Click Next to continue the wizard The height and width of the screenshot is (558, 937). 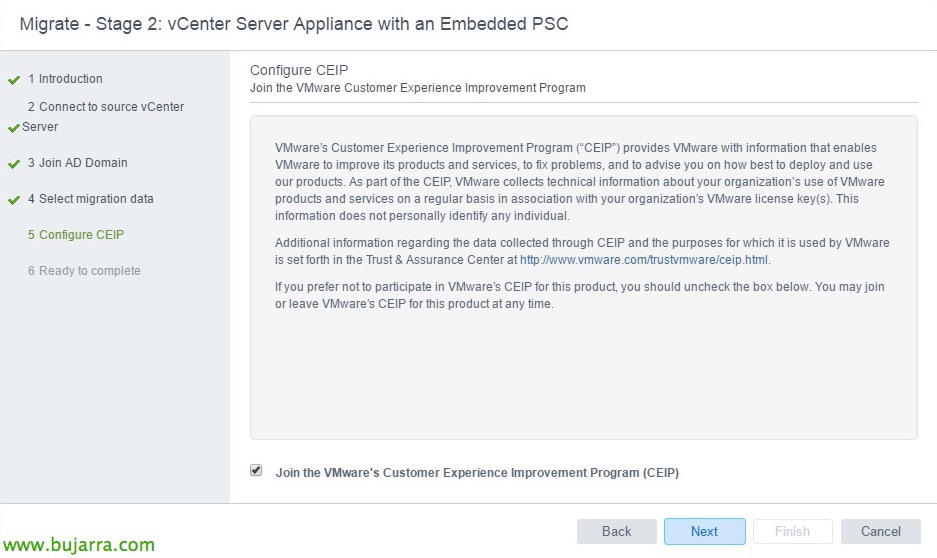click(x=704, y=531)
